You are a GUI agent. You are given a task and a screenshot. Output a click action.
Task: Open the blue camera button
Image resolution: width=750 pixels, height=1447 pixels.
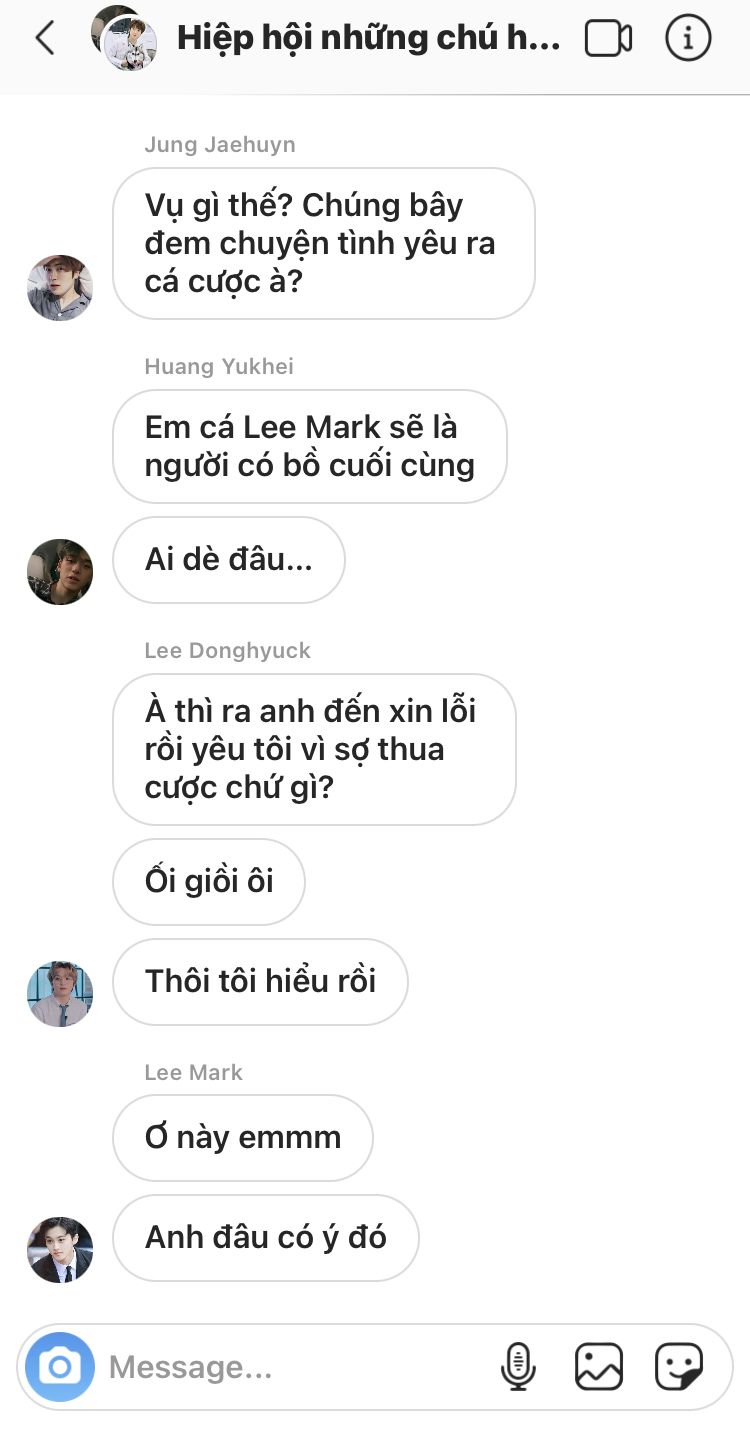coord(60,1366)
